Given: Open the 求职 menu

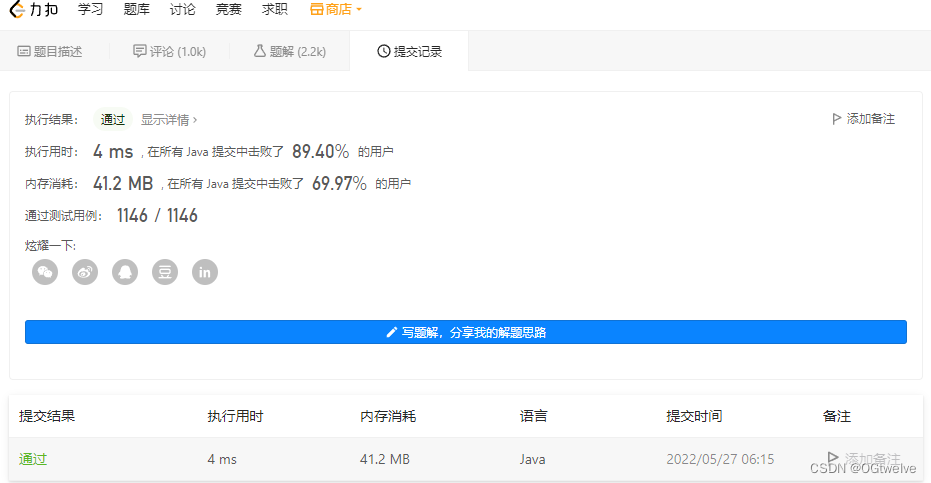Looking at the screenshot, I should [x=274, y=10].
